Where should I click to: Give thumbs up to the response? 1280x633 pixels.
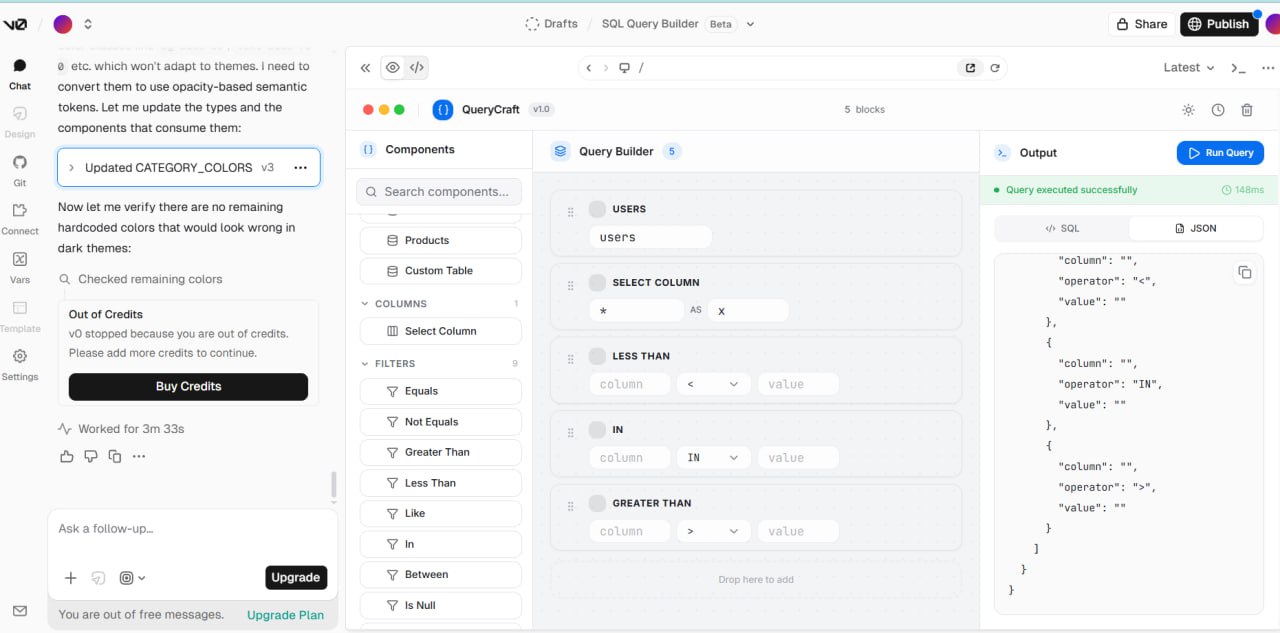(67, 456)
